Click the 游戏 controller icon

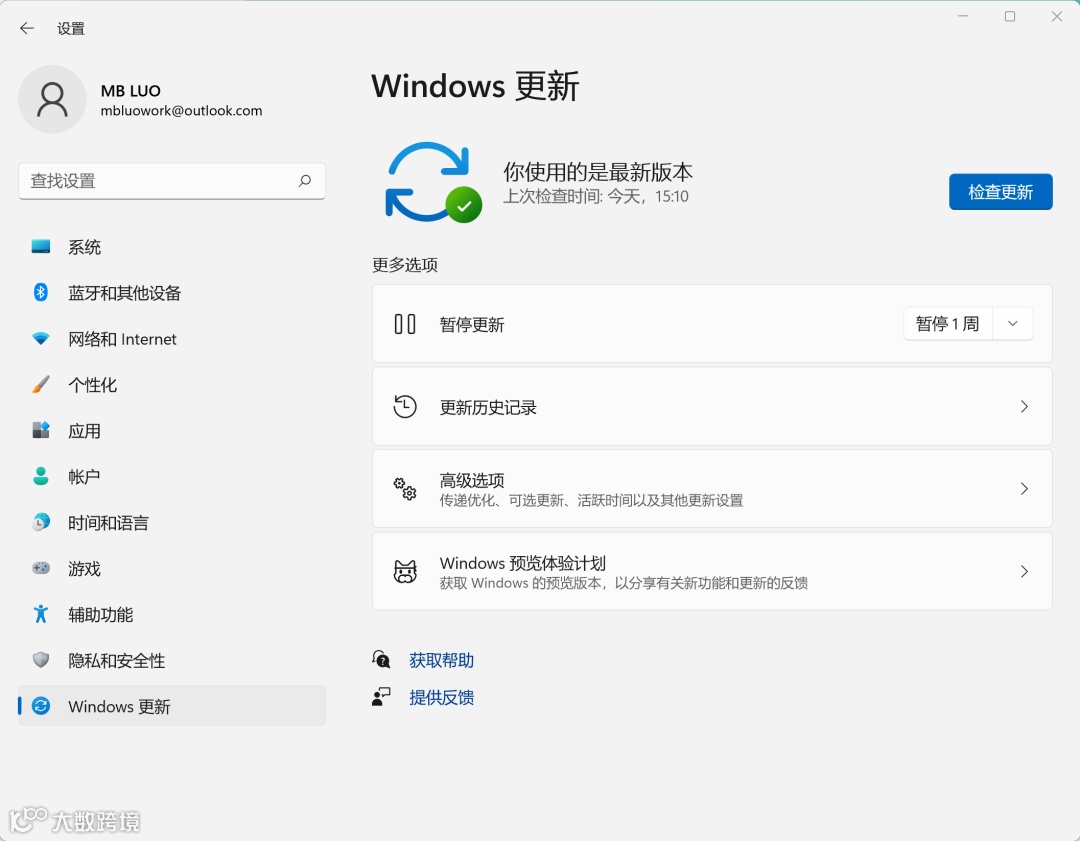tap(41, 568)
